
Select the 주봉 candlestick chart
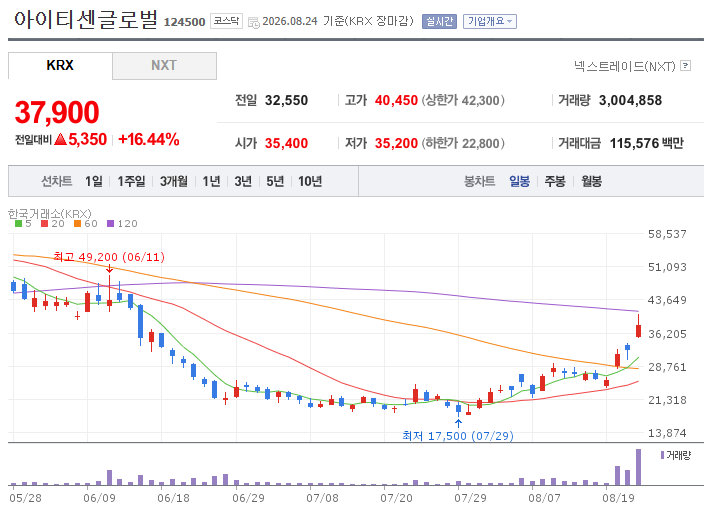coord(555,181)
